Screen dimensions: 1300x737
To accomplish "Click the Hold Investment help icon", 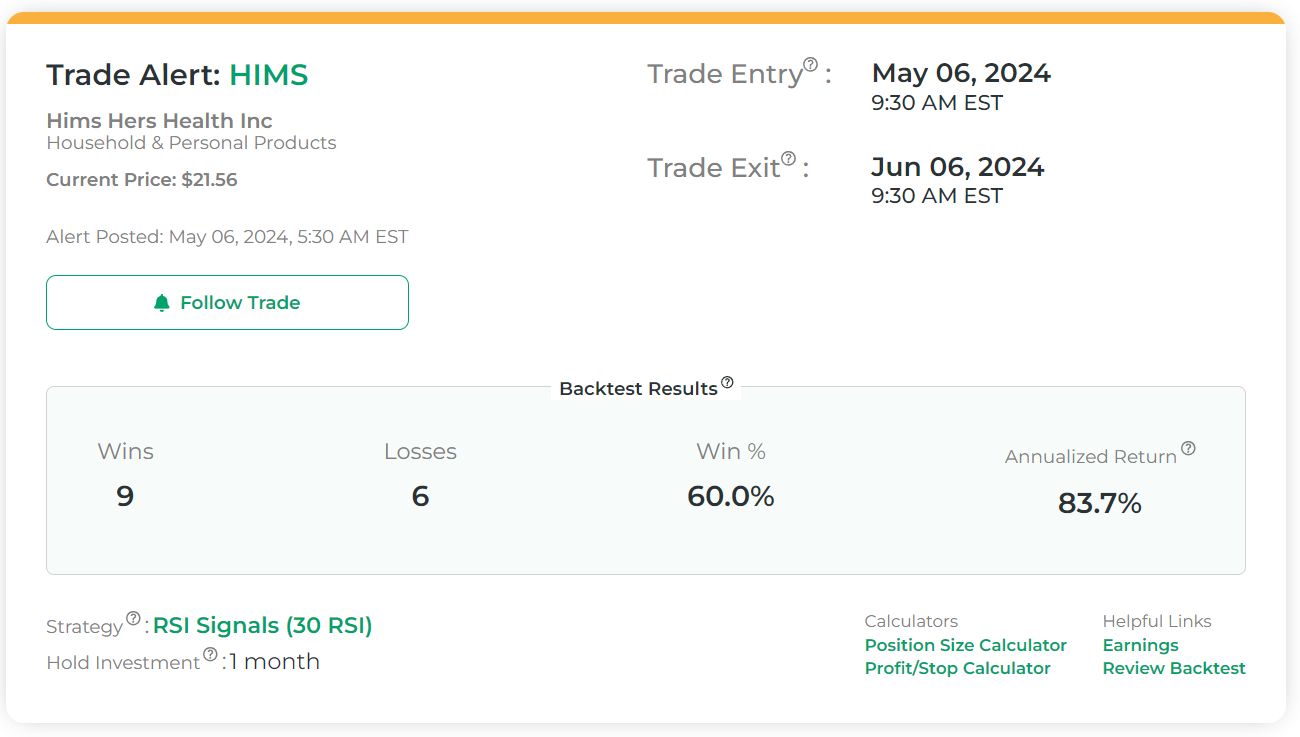I will click(x=210, y=654).
